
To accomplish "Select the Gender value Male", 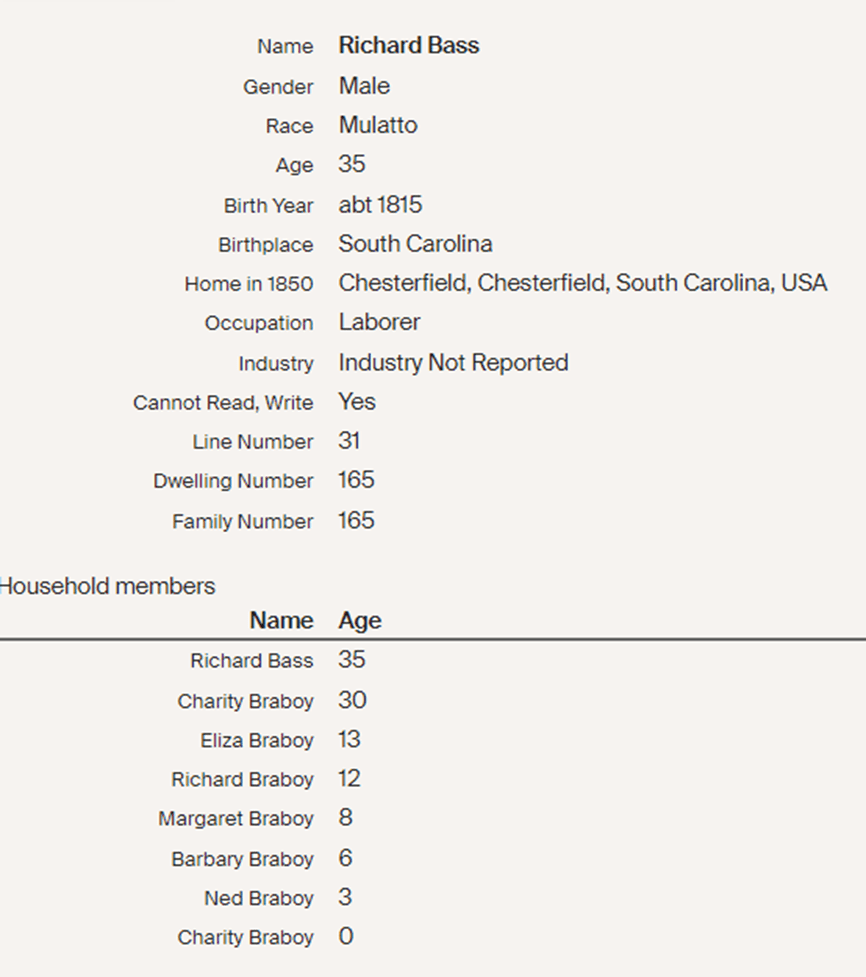I will point(364,86).
